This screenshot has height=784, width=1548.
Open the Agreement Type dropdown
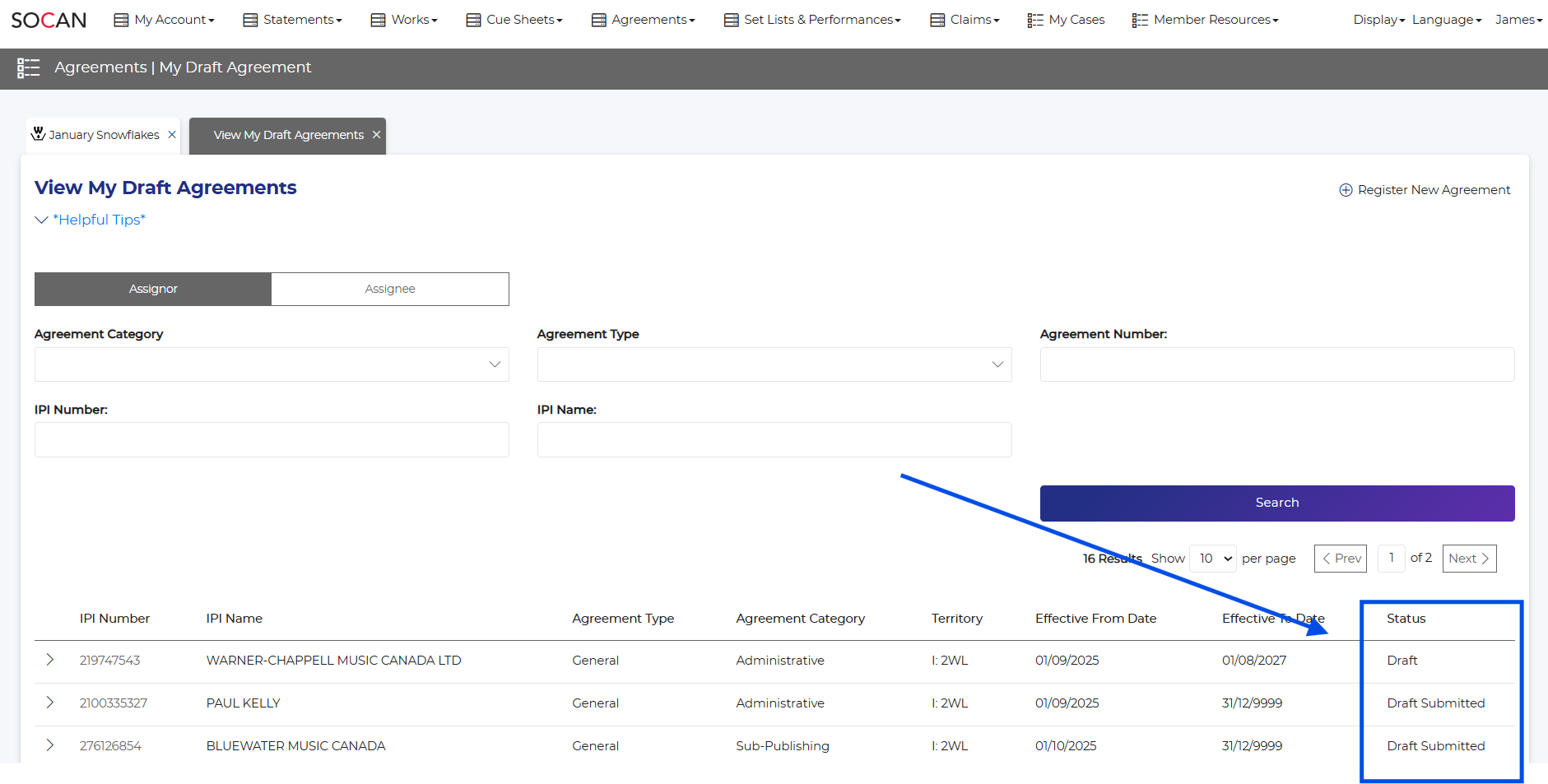point(774,364)
